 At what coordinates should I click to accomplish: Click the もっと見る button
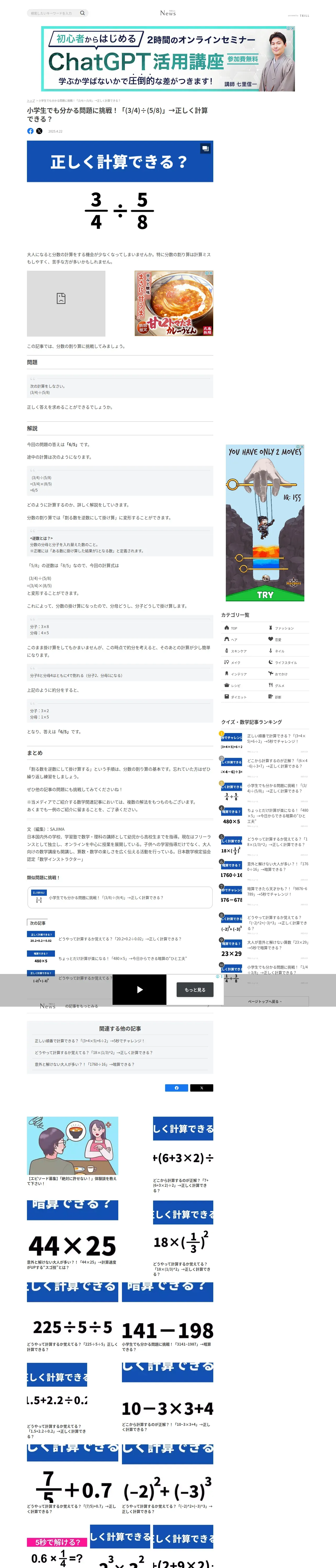click(195, 990)
